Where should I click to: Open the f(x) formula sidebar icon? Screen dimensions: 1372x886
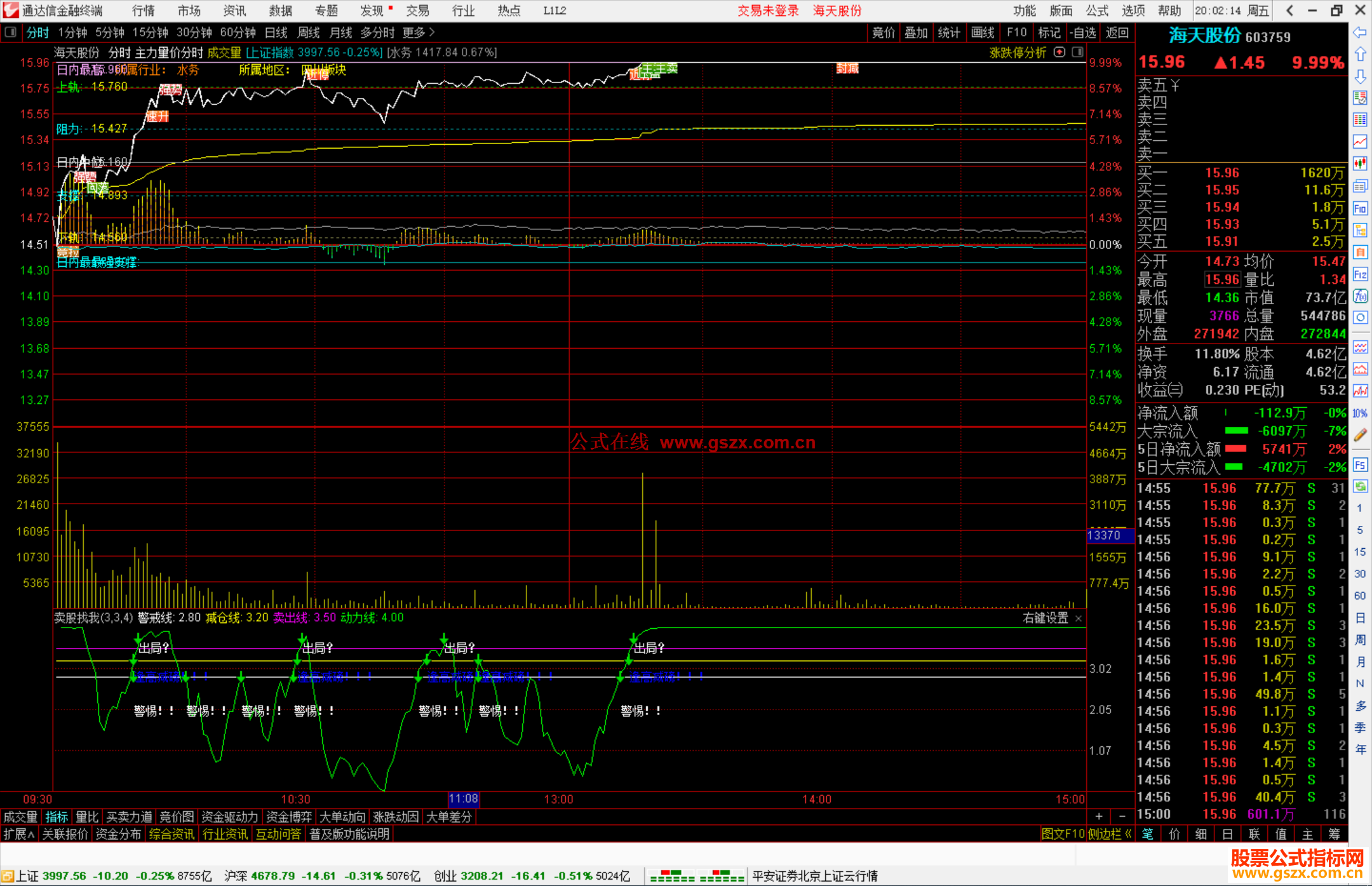pyautogui.click(x=1360, y=296)
